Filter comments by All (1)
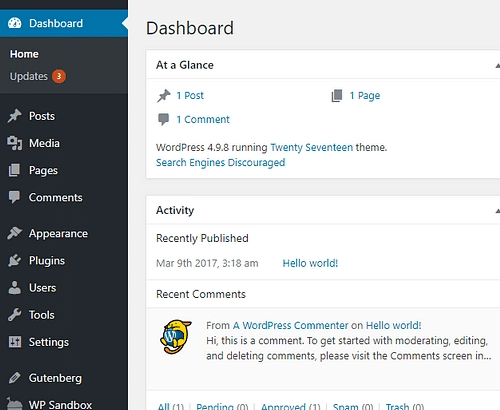The height and width of the screenshot is (410, 500). (x=171, y=406)
